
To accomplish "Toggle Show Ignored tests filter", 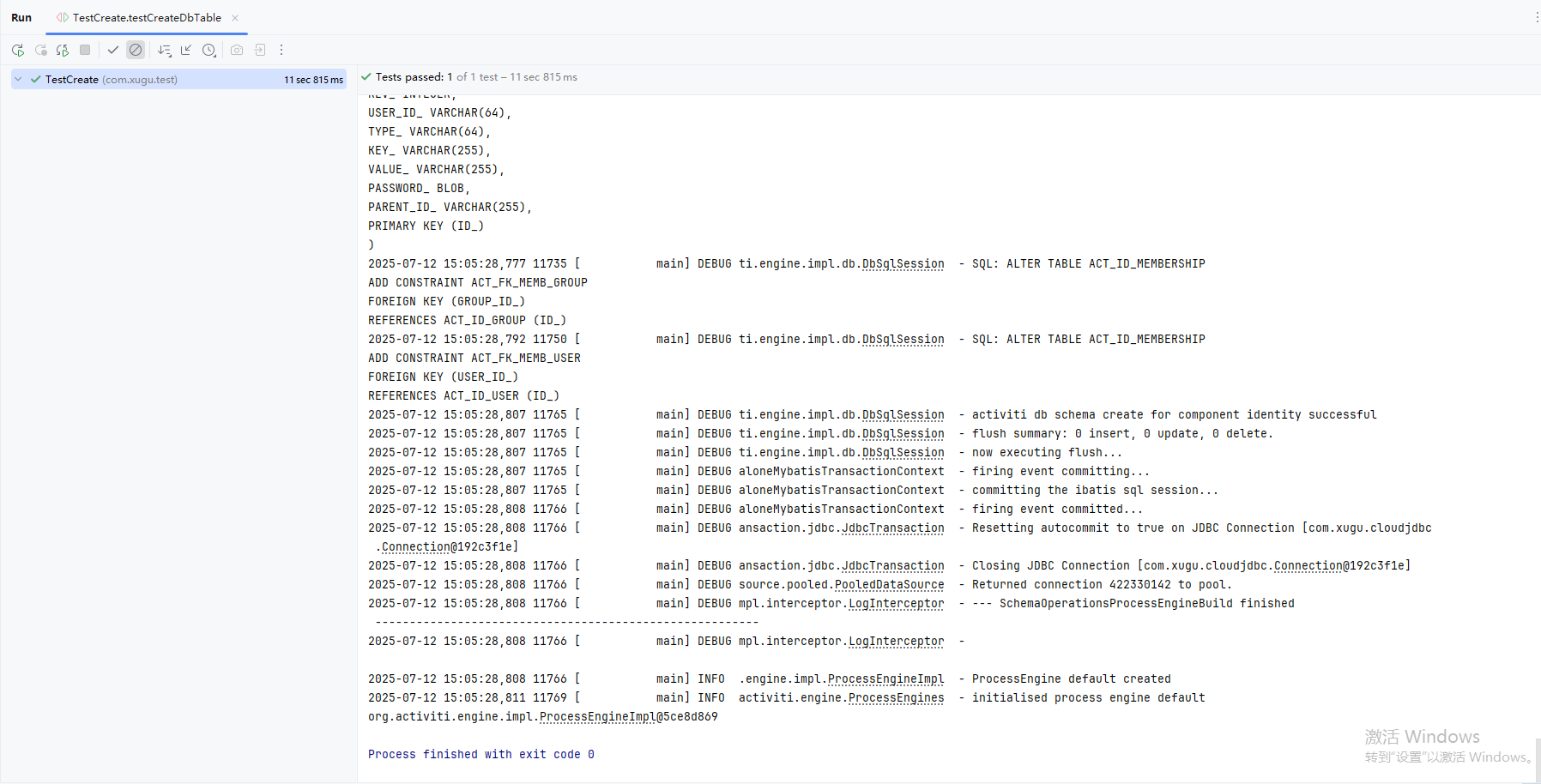I will pos(136,51).
